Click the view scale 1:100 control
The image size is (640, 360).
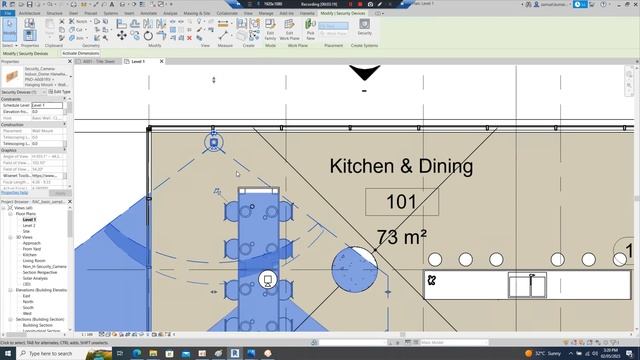[87, 334]
